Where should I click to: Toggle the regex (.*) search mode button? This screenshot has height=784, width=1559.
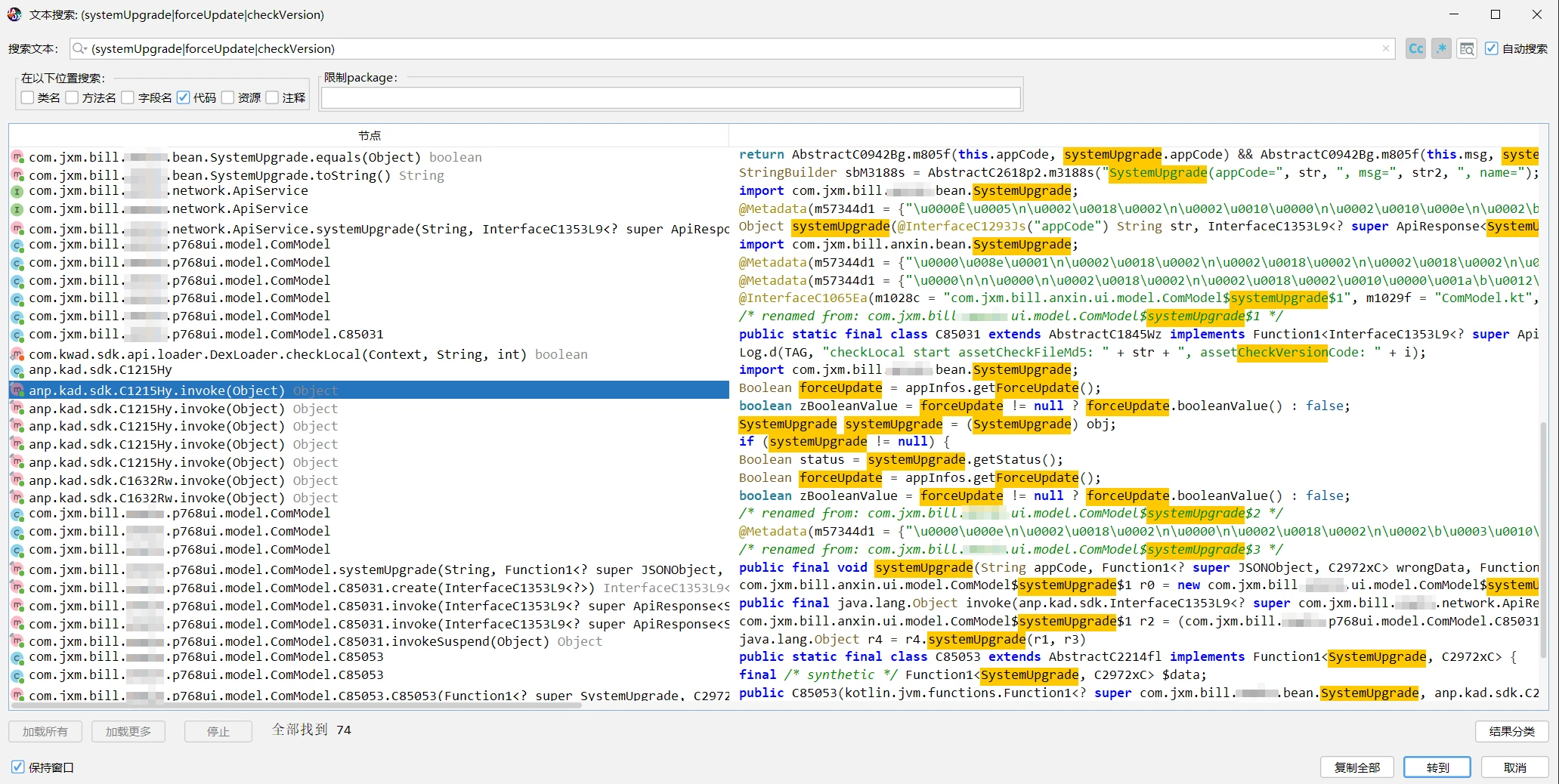click(1441, 49)
